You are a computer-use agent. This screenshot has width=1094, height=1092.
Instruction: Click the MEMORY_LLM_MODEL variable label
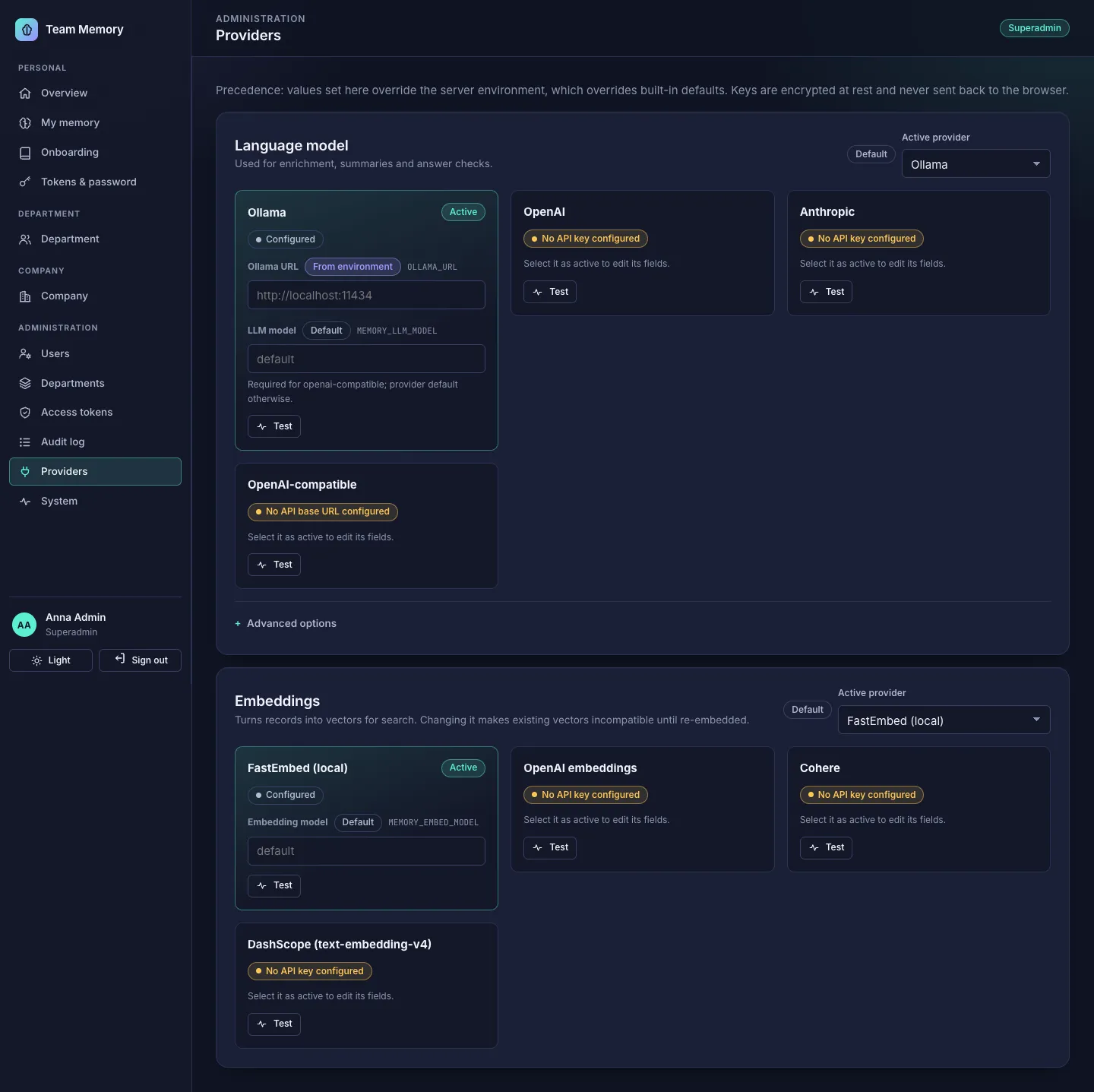tap(397, 331)
